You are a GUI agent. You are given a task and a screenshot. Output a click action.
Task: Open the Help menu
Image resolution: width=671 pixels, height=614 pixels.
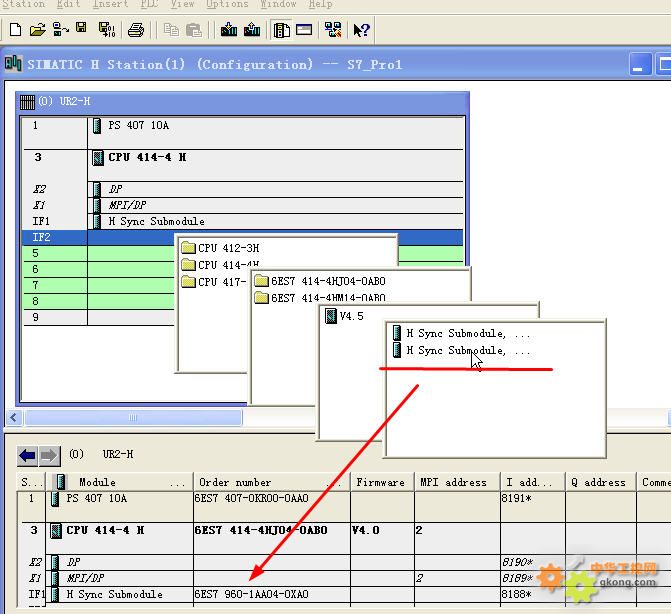pos(321,4)
